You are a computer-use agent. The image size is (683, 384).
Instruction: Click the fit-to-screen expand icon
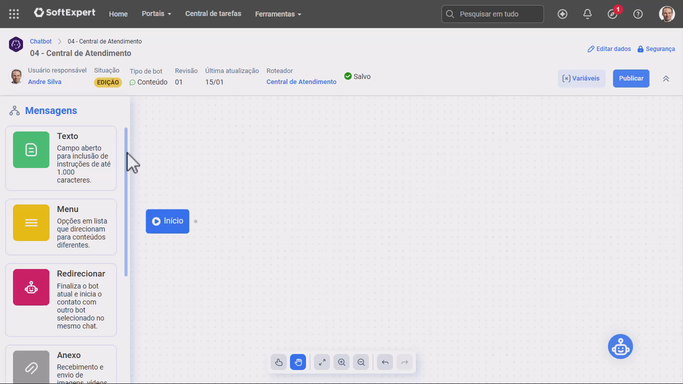pos(322,362)
